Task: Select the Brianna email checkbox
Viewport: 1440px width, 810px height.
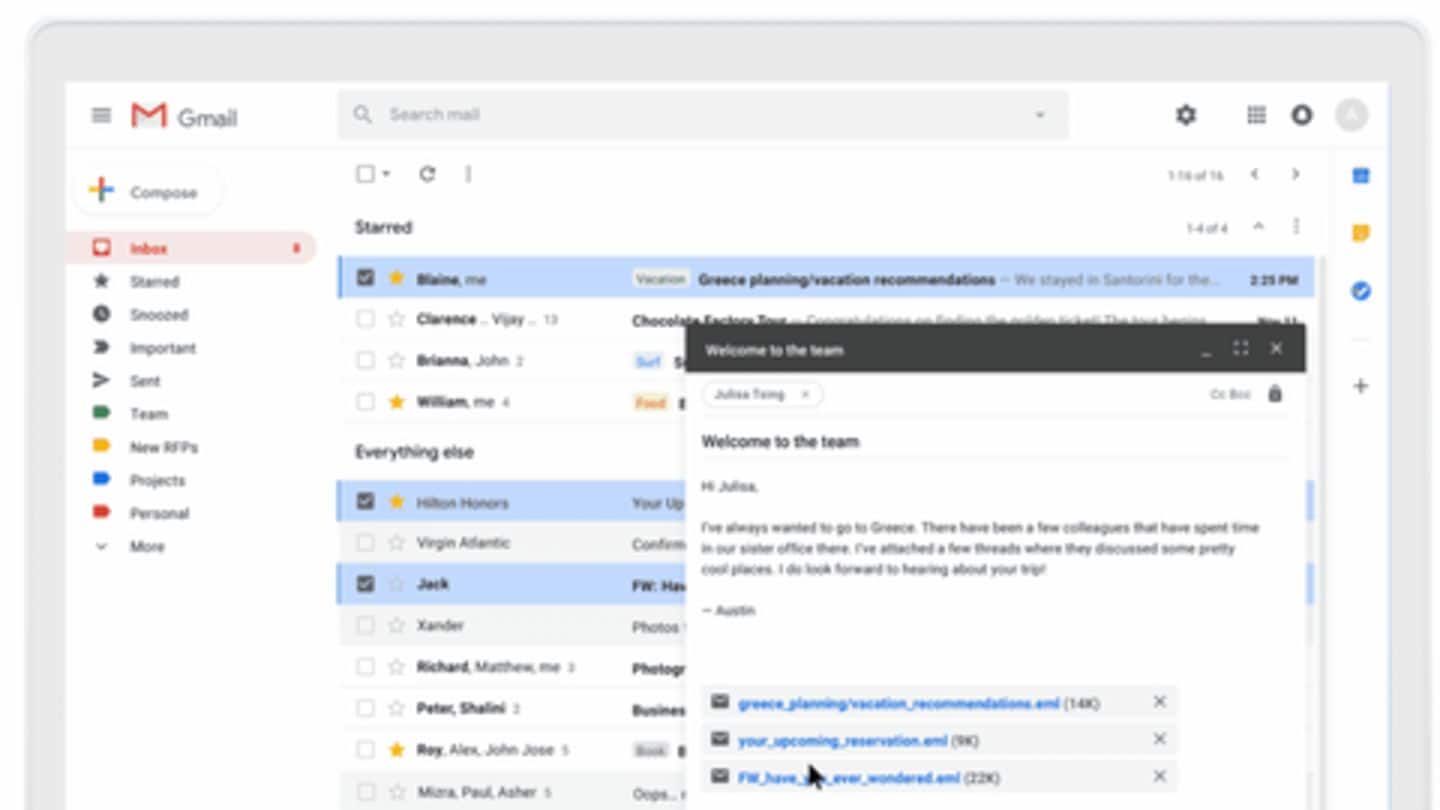Action: tap(365, 360)
